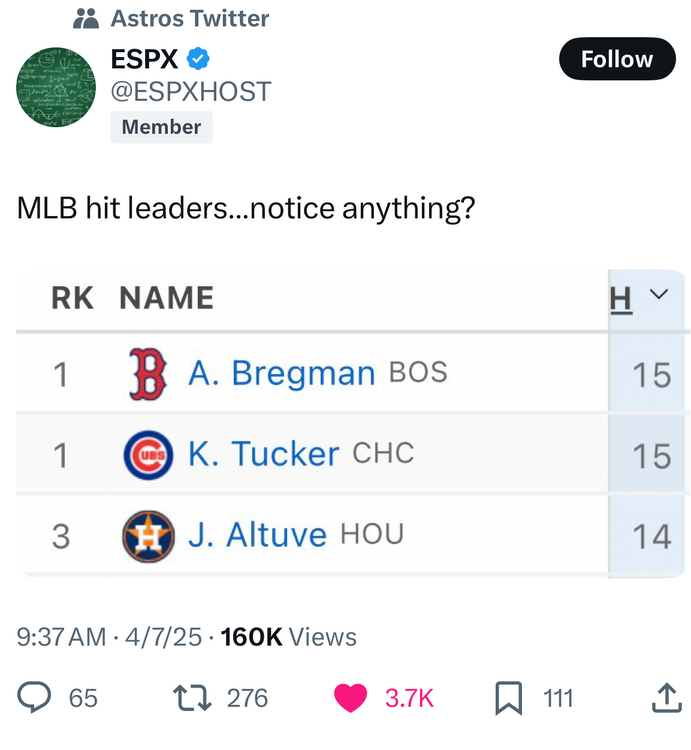Open the ESPX green profile avatar
The height and width of the screenshot is (750, 691).
coord(56,88)
